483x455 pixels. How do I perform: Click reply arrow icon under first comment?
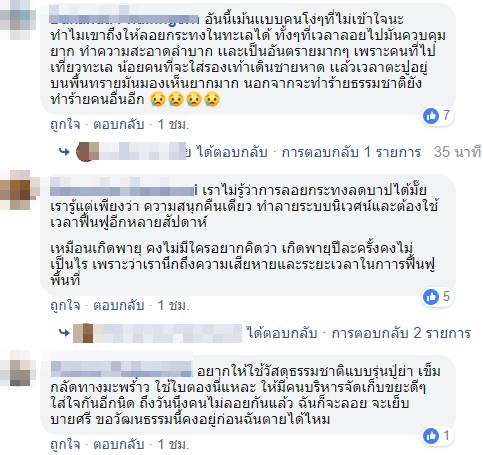[x=64, y=152]
